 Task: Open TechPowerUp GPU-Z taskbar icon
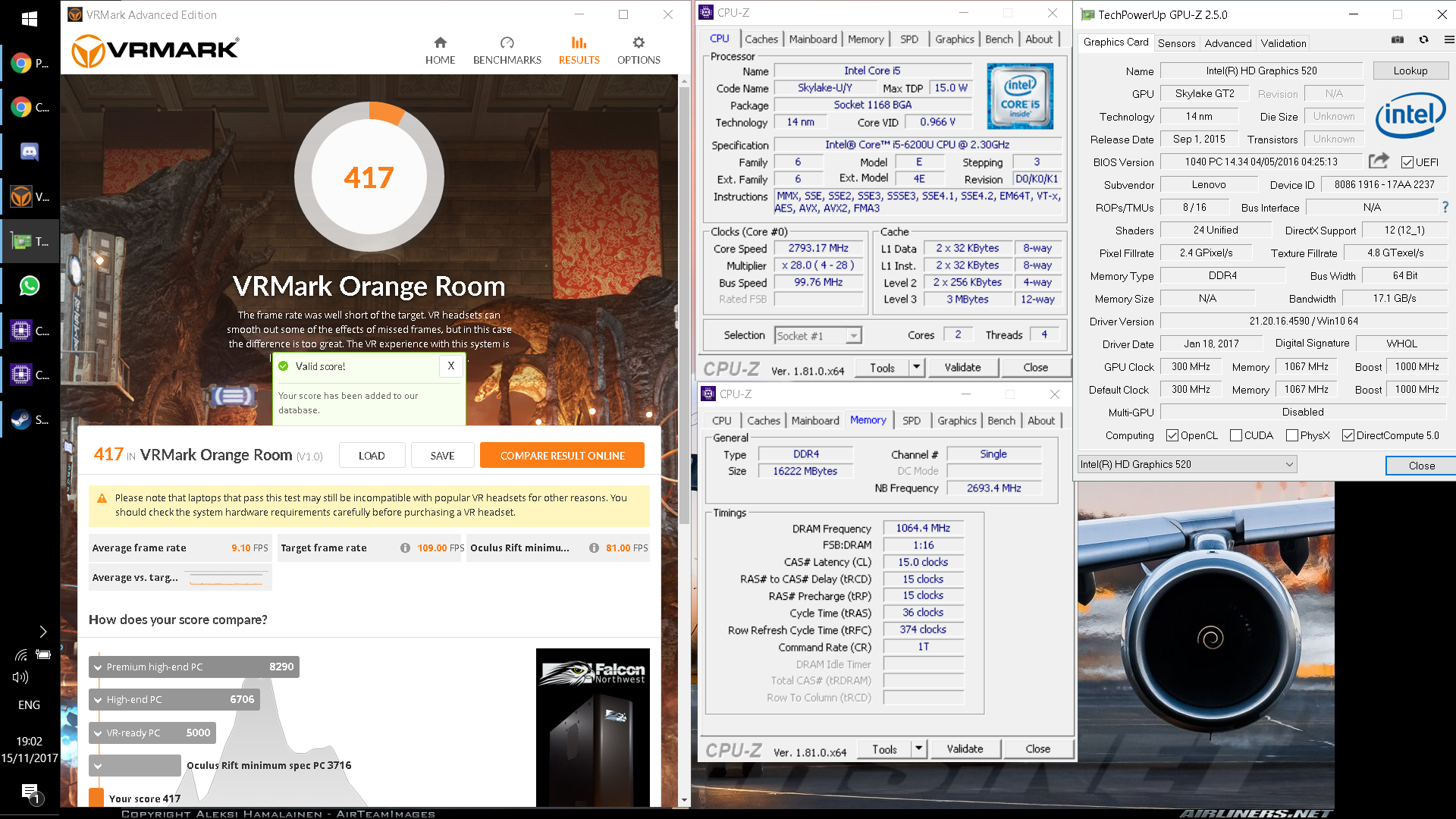tap(30, 242)
